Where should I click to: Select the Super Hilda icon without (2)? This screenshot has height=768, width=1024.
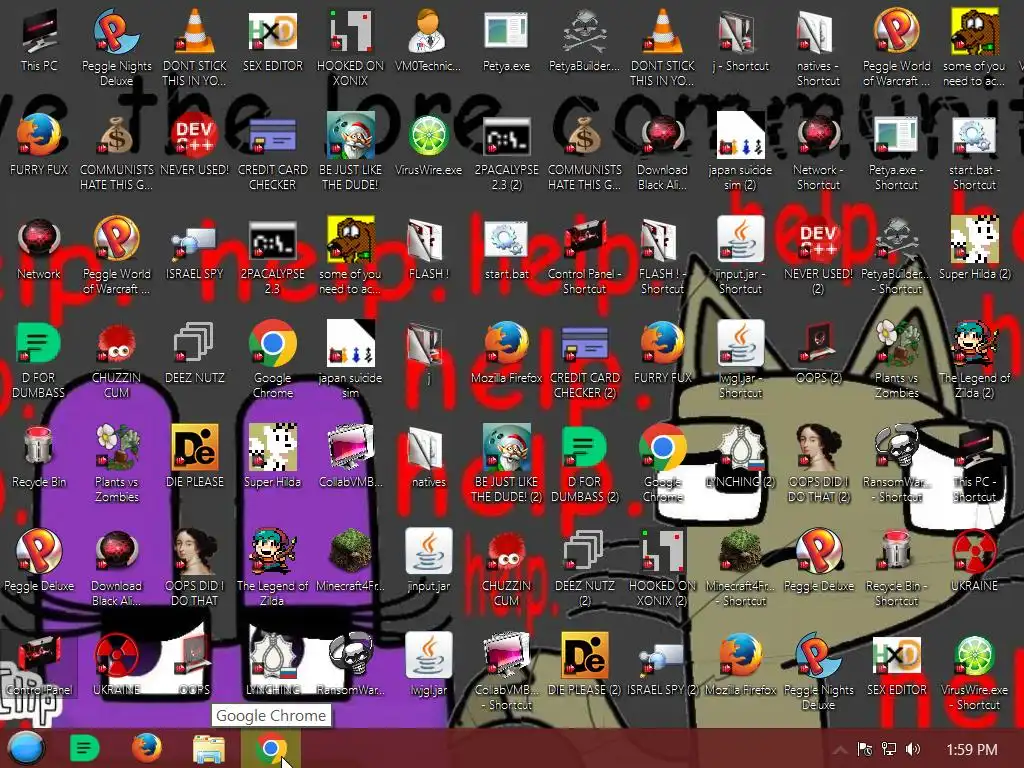click(273, 456)
